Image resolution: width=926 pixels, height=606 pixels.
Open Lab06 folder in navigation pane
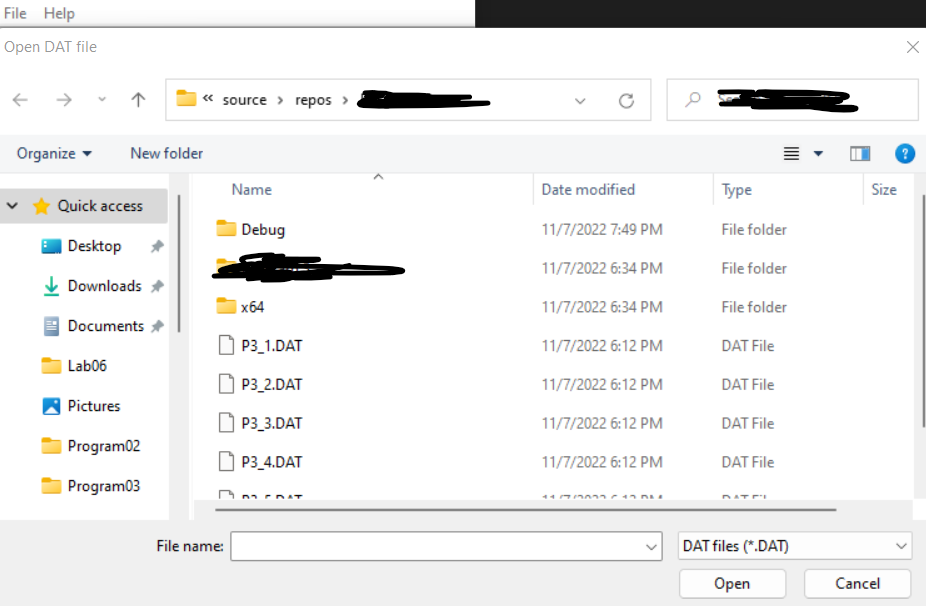[x=87, y=366]
